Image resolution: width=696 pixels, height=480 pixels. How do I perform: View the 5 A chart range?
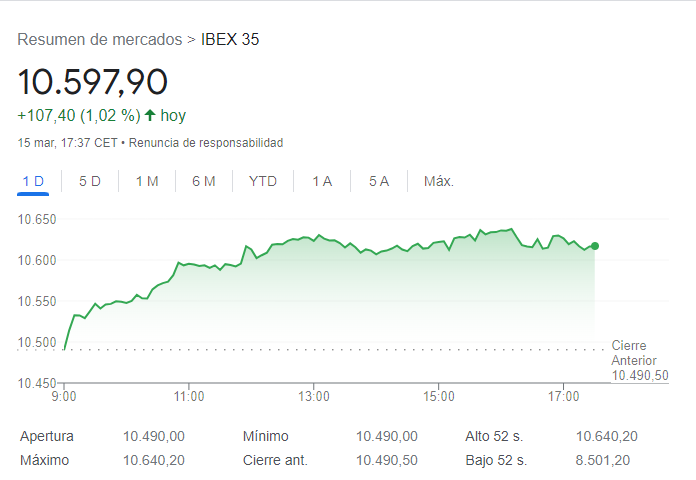378,181
